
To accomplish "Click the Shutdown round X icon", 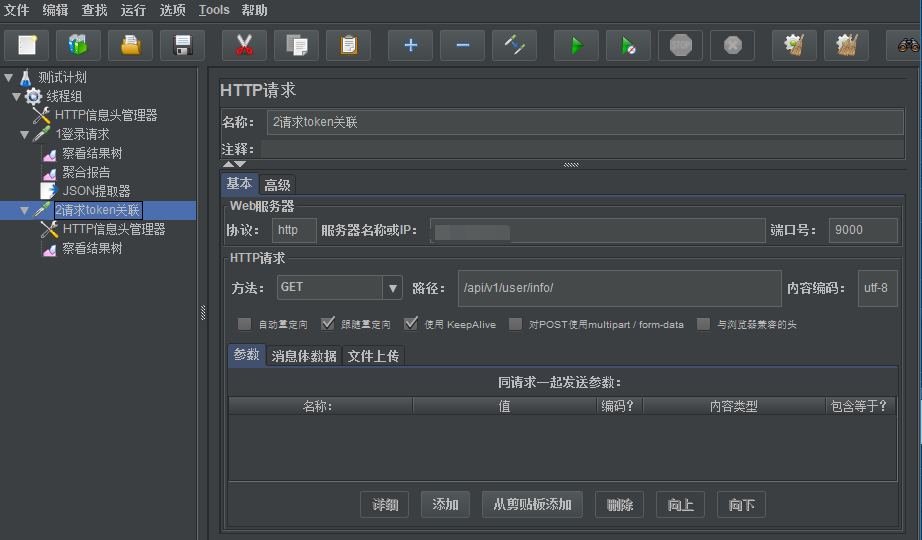I will point(733,45).
